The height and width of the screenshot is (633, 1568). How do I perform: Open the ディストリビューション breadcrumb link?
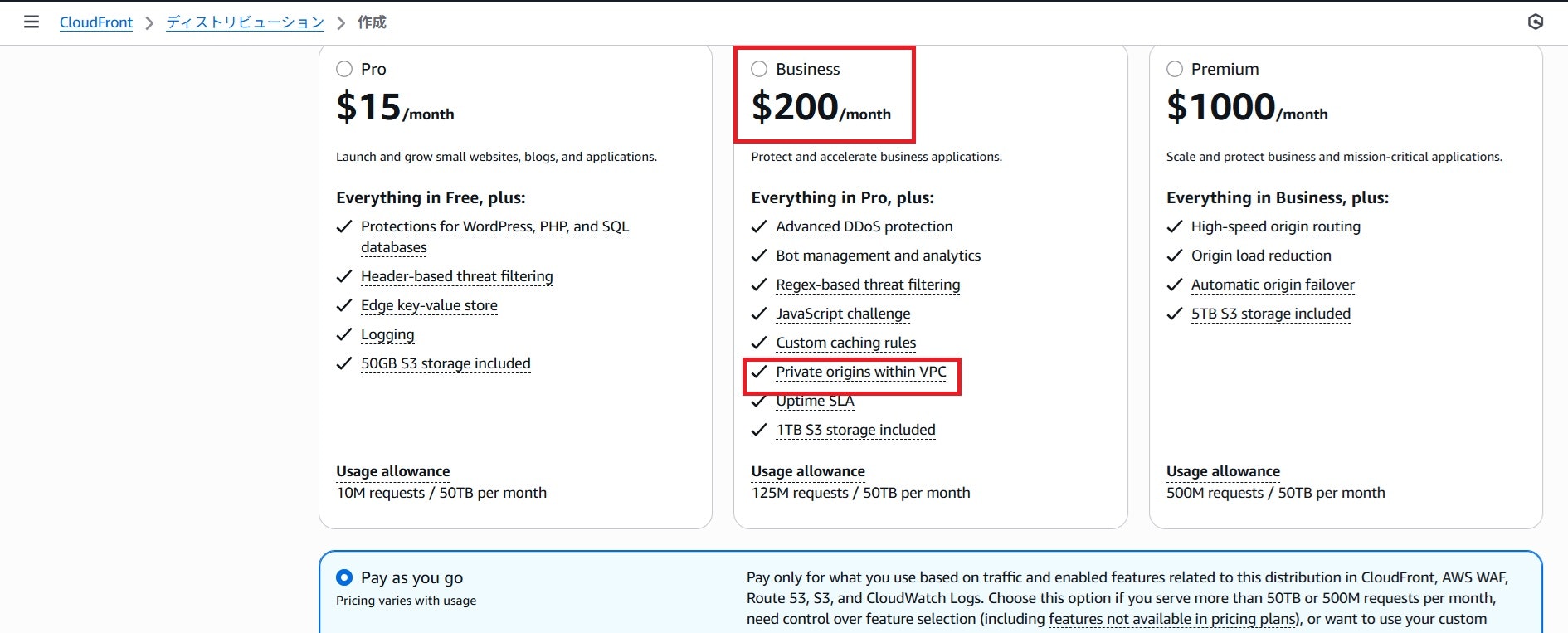245,22
